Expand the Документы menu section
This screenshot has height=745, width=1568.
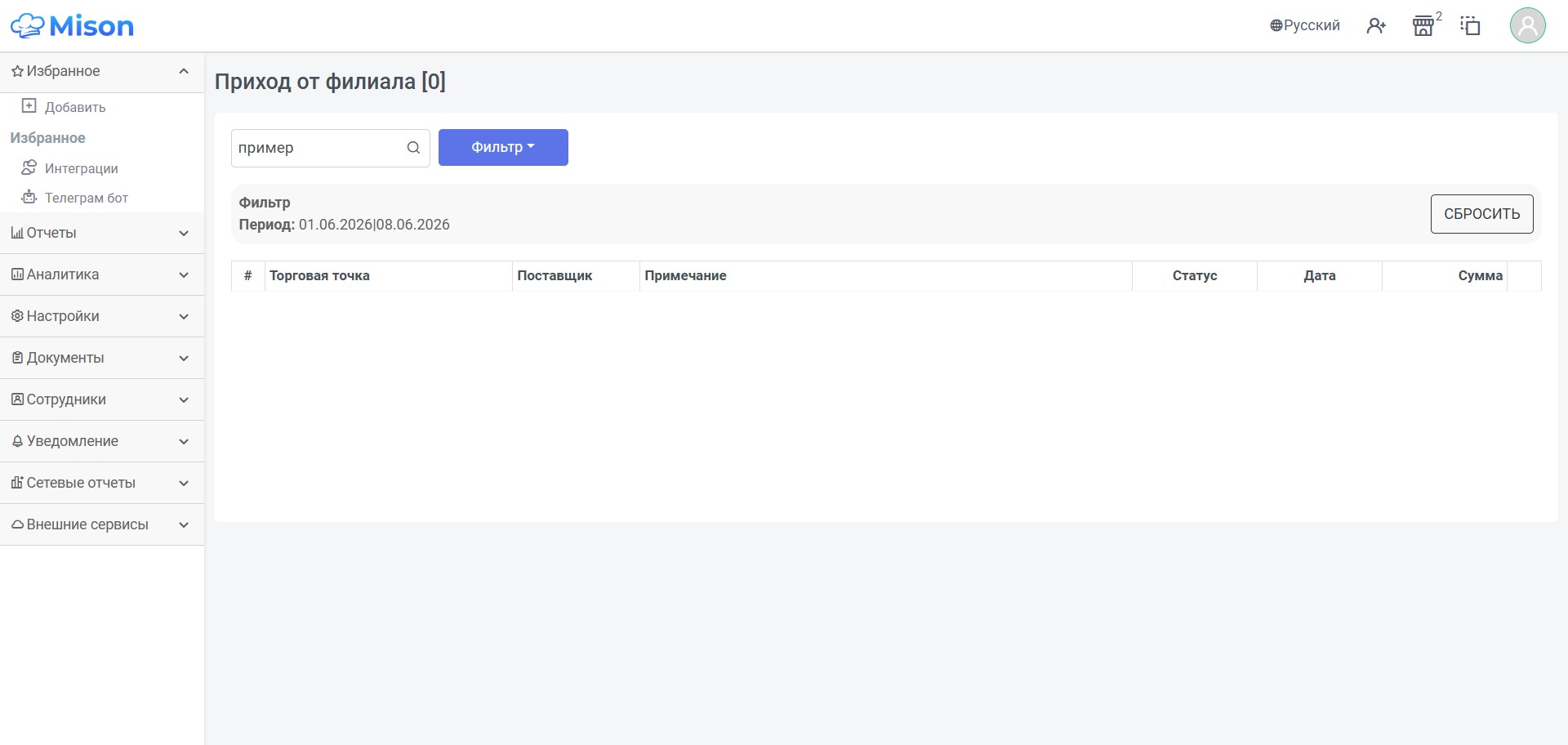click(102, 358)
